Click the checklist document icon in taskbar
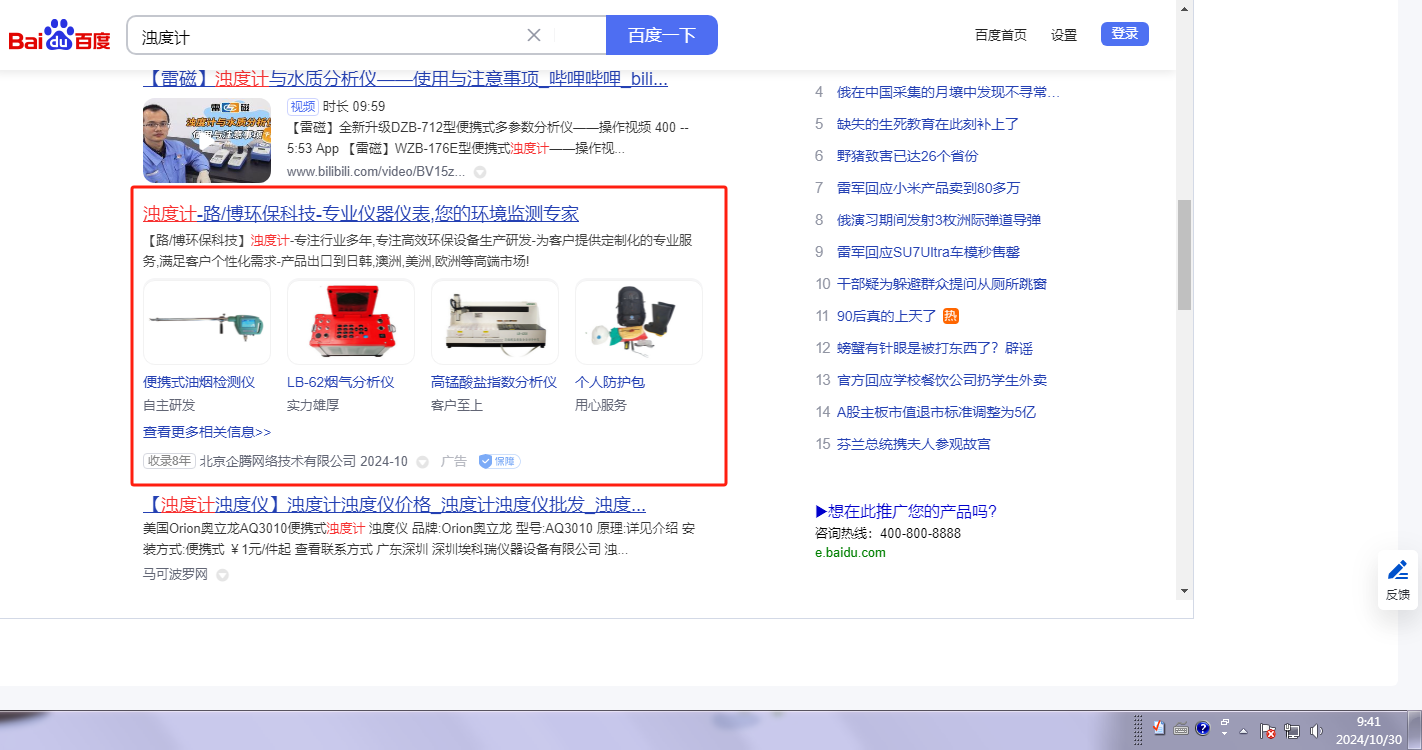 [x=1159, y=728]
